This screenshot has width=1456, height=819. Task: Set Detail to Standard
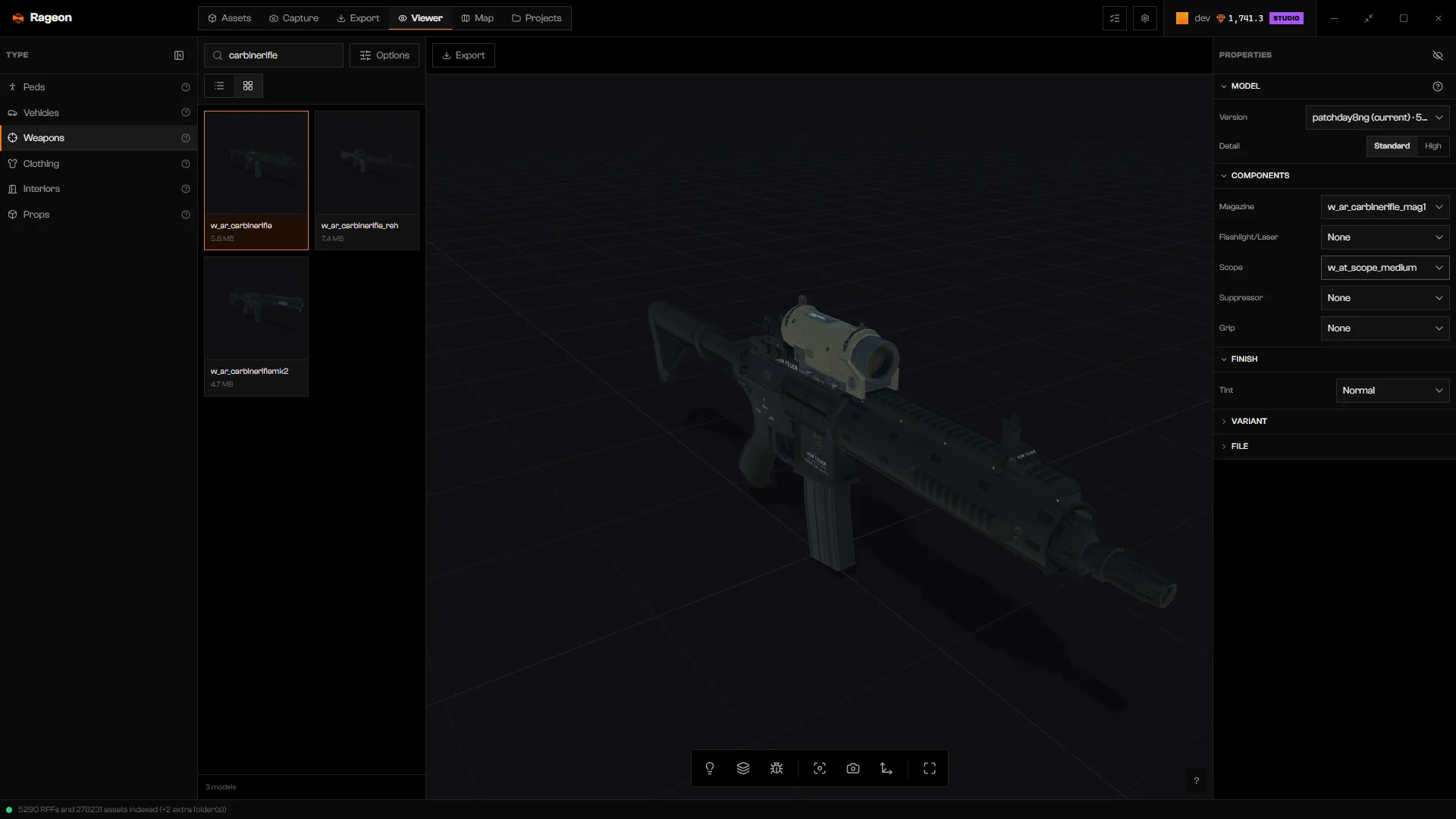click(1392, 146)
